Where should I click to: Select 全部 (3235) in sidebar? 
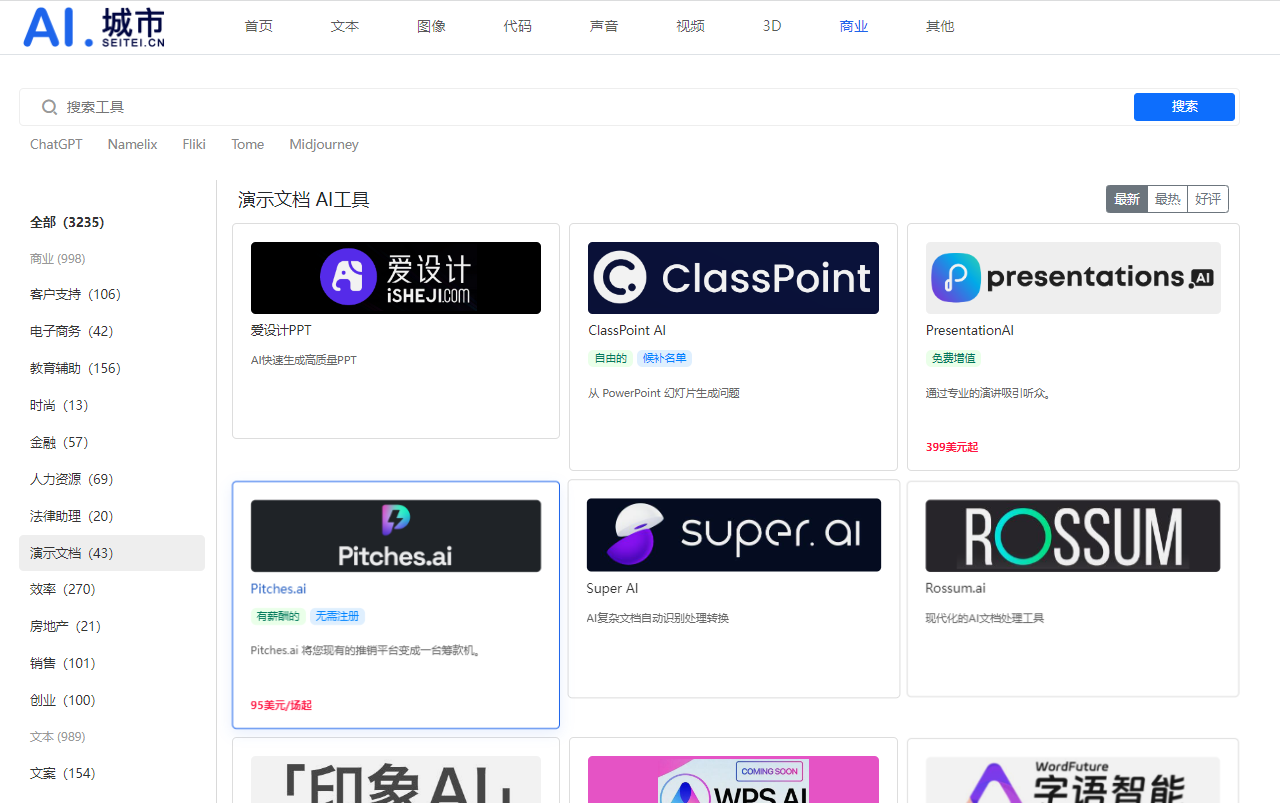pyautogui.click(x=67, y=222)
